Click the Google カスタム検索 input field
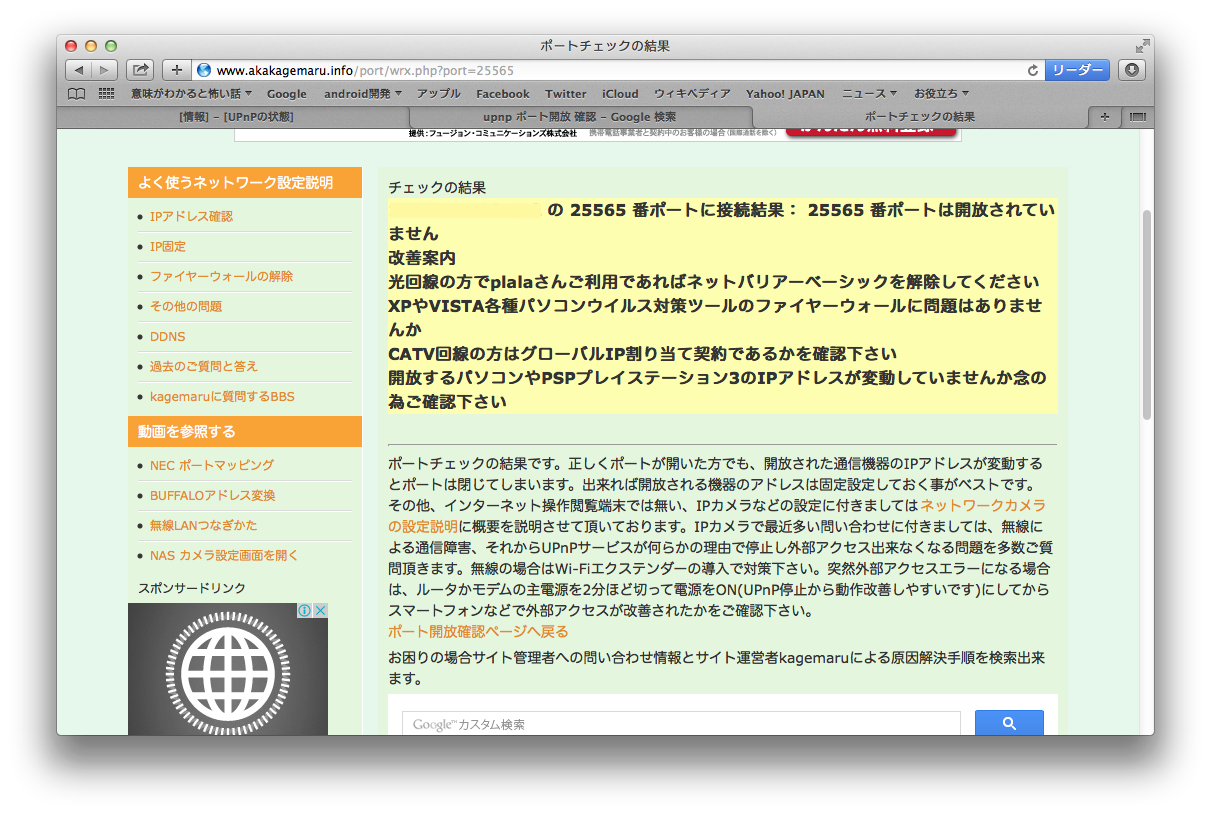Image resolution: width=1211 pixels, height=814 pixels. click(x=680, y=724)
